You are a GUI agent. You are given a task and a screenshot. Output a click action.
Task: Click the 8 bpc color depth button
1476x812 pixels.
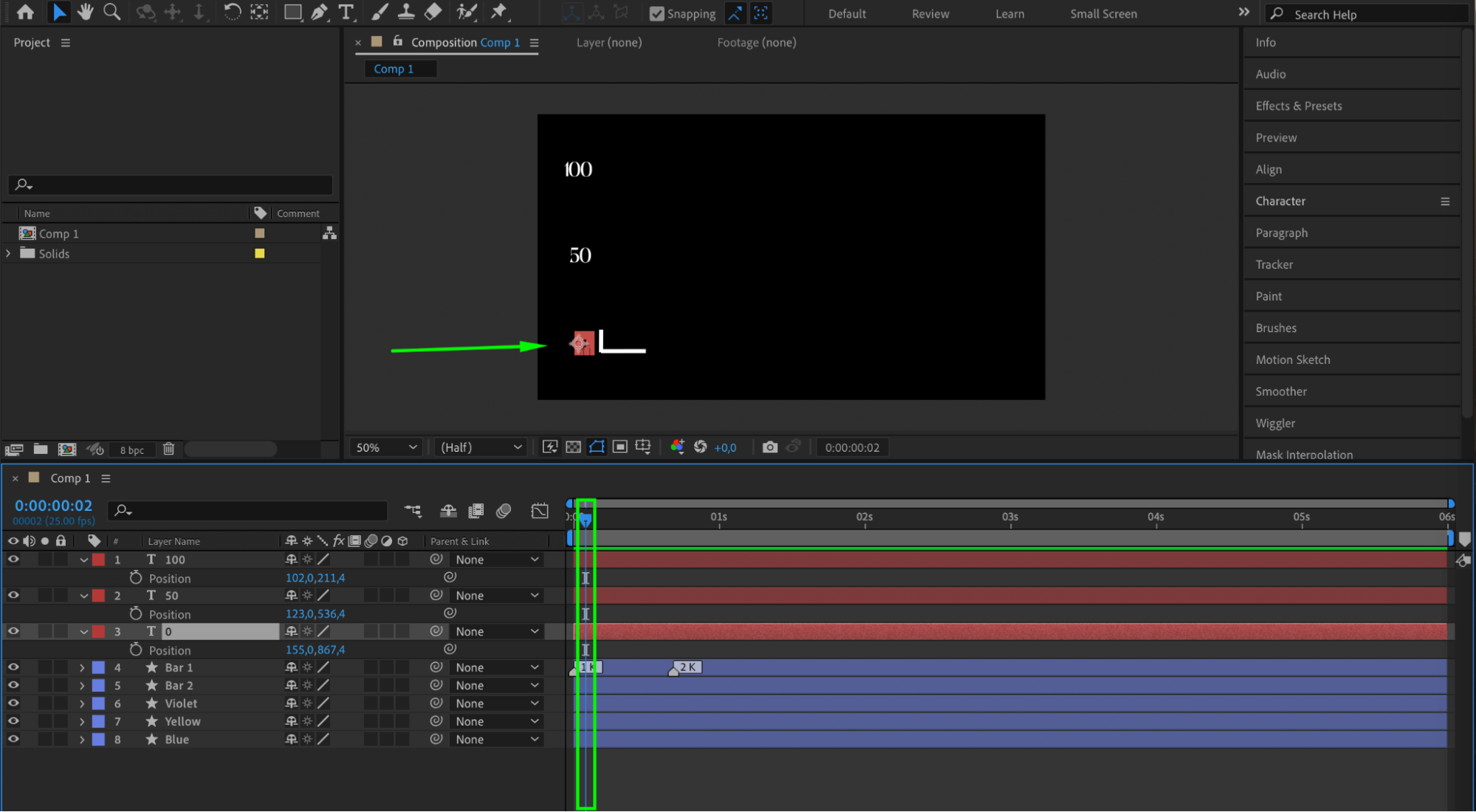tap(132, 450)
